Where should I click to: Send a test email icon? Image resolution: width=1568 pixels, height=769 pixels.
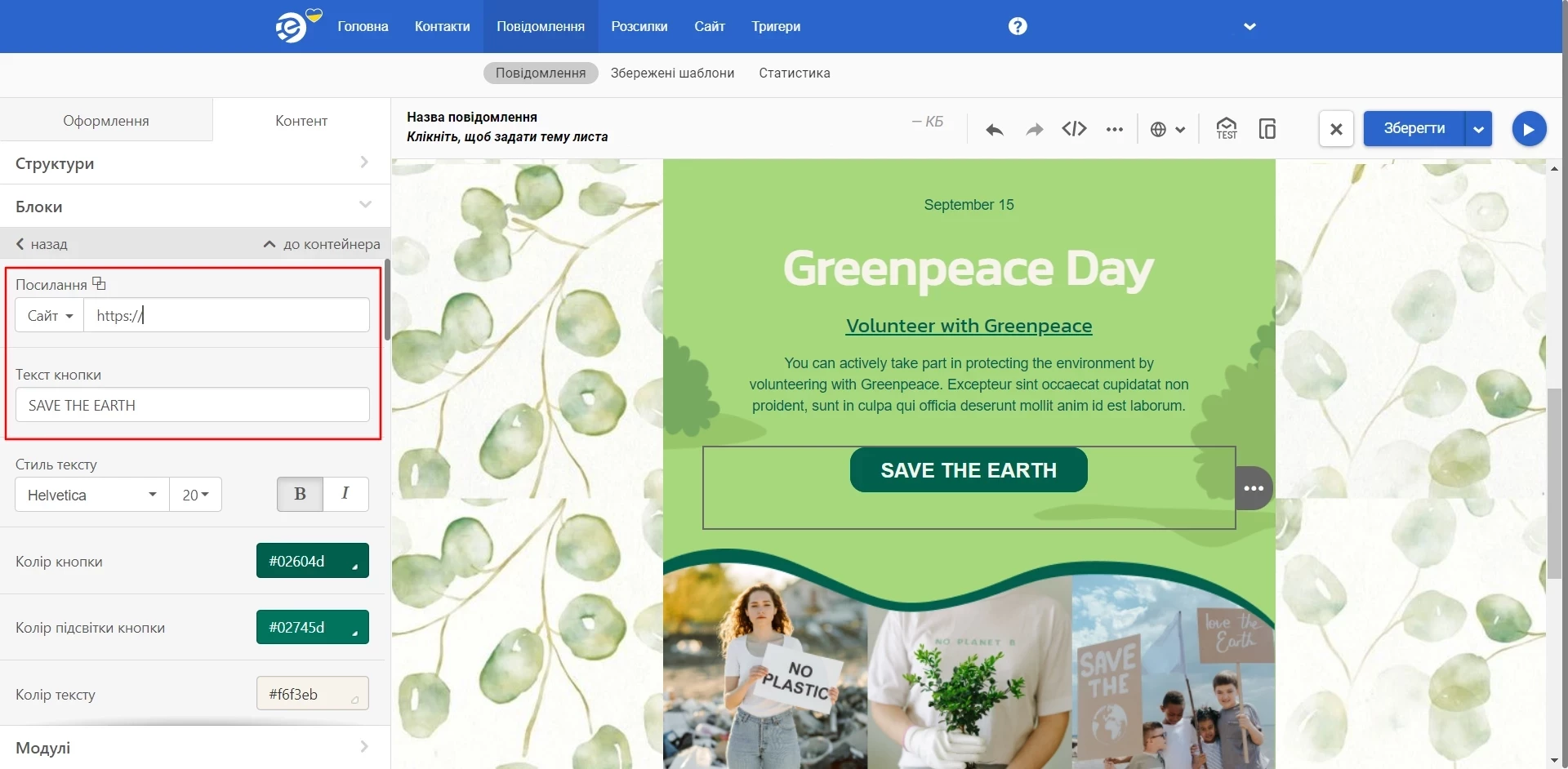(1227, 128)
